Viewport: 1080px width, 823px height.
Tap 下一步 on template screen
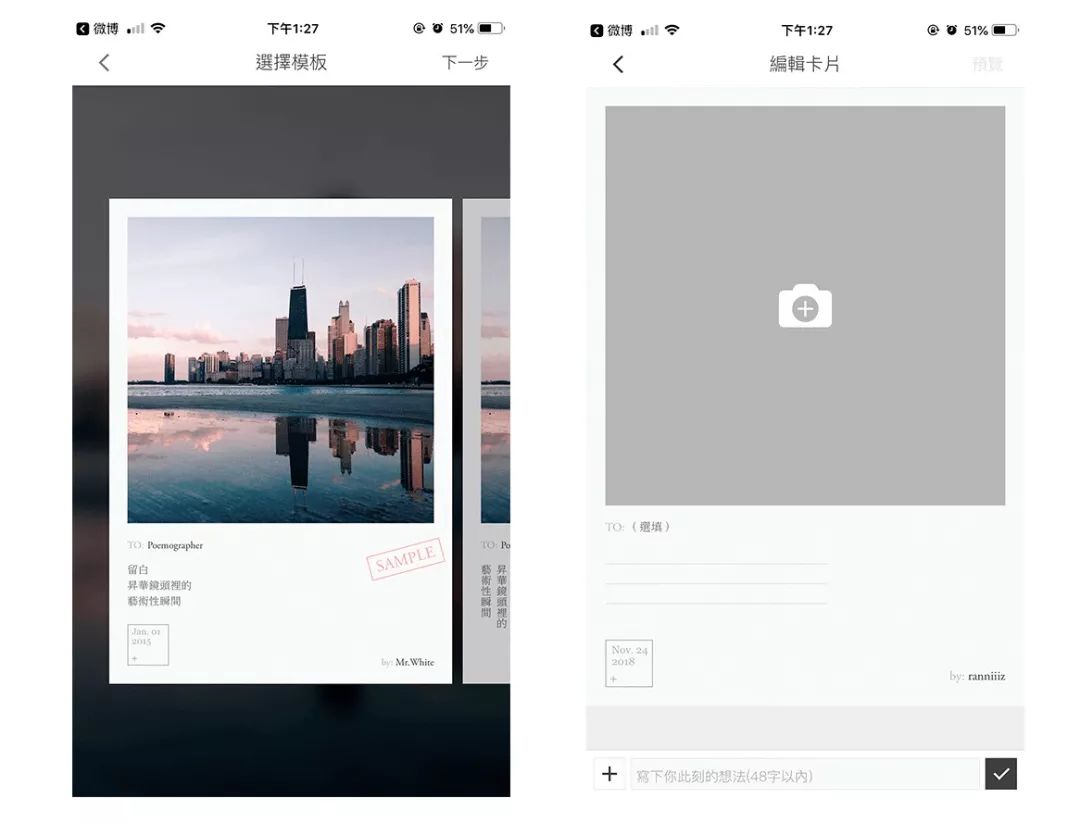[x=465, y=63]
